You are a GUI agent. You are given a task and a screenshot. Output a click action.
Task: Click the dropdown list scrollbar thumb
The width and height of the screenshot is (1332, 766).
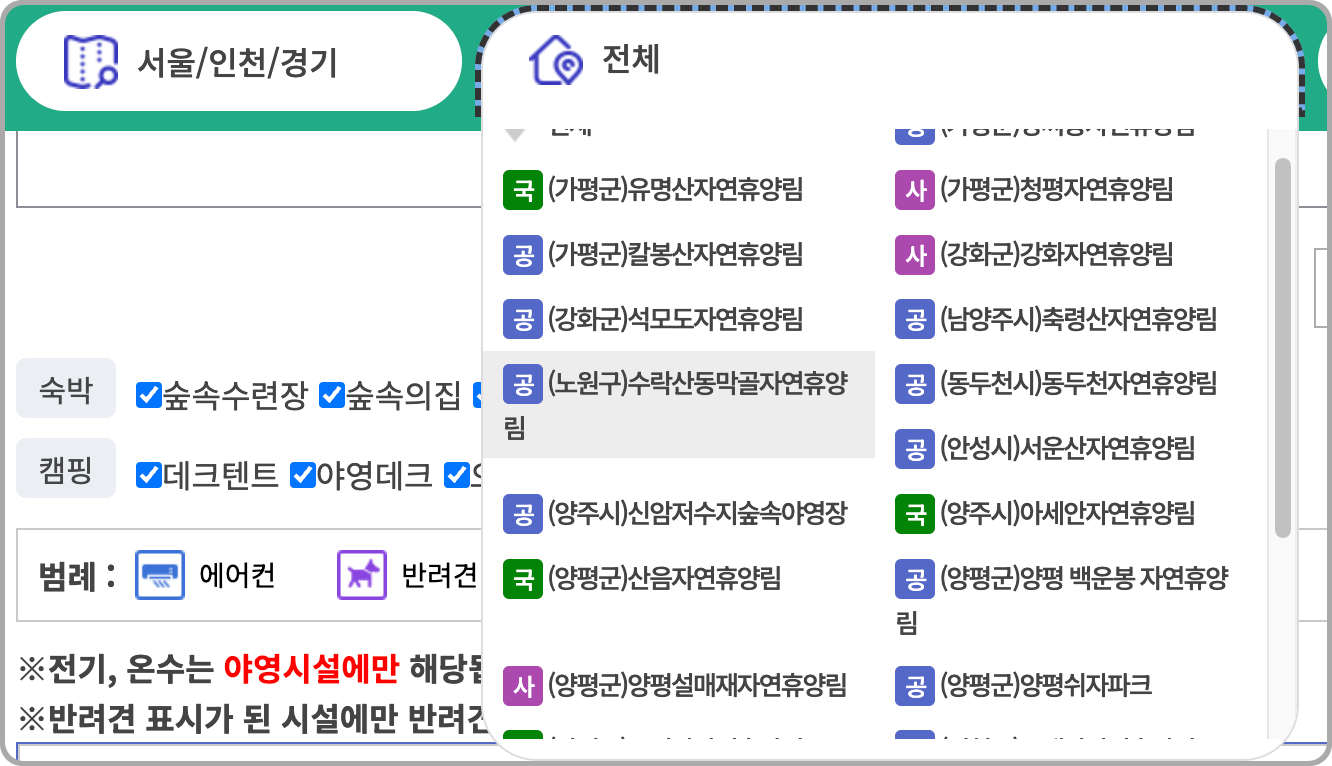point(1283,347)
